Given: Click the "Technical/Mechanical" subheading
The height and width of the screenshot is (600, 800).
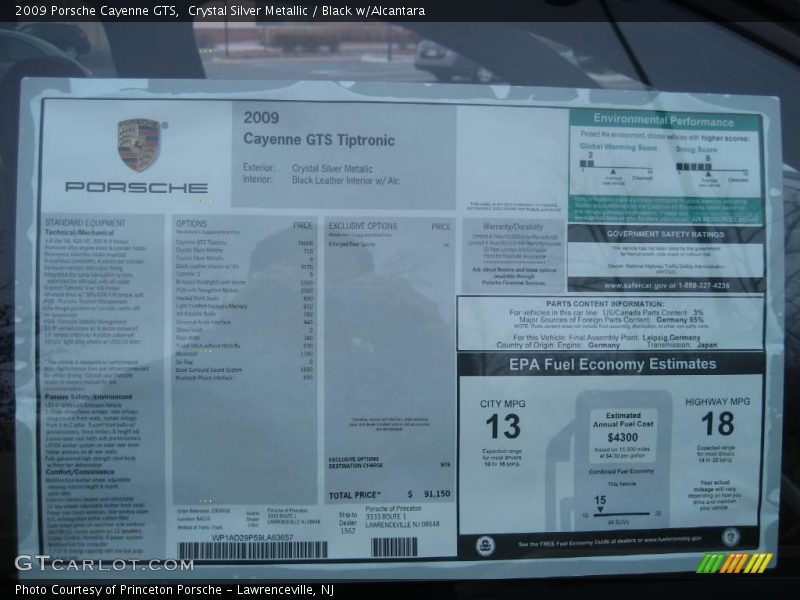Looking at the screenshot, I should [x=80, y=233].
